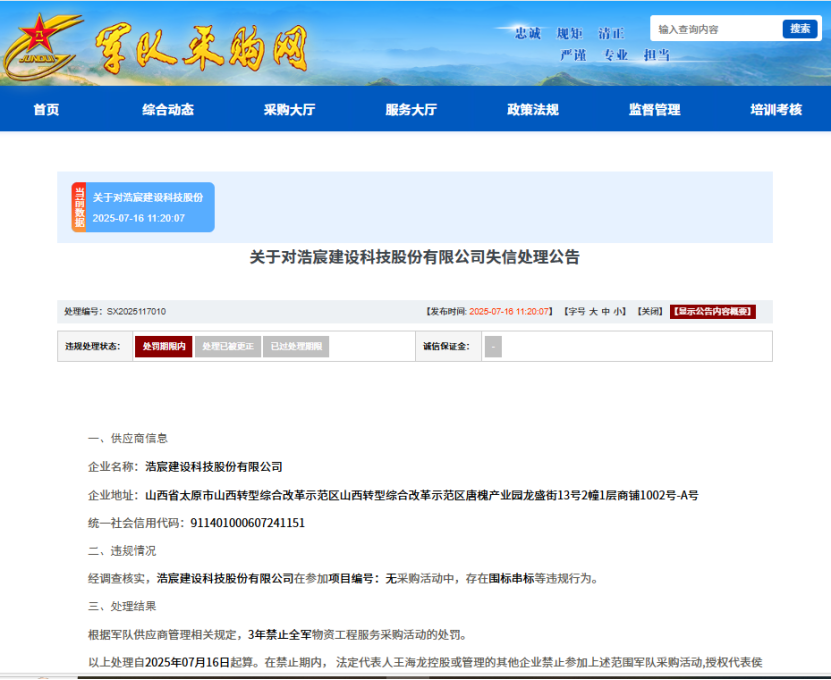The width and height of the screenshot is (831, 680).
Task: Open the 首页 home menu
Action: pyautogui.click(x=46, y=110)
